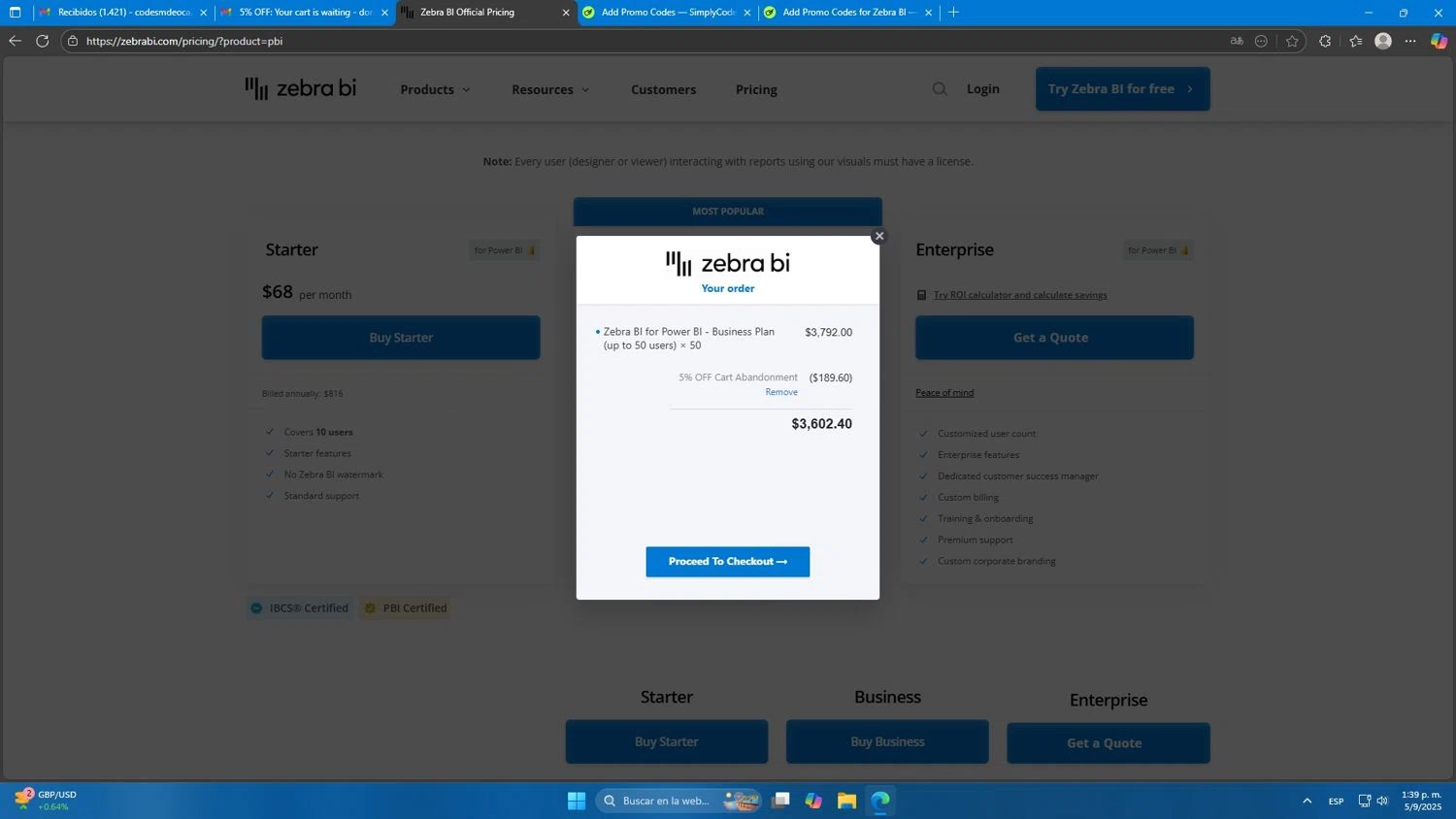Open the Products dropdown menu

435,89
